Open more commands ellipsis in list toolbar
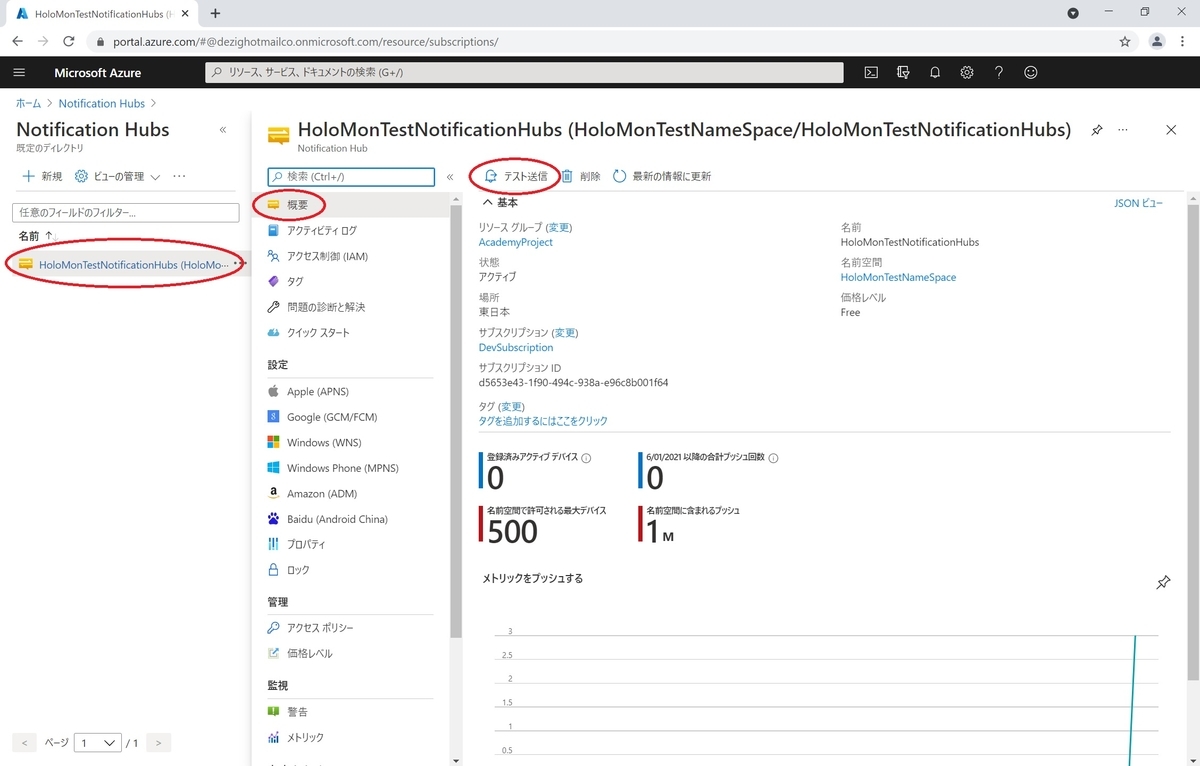This screenshot has width=1200, height=766. [179, 176]
